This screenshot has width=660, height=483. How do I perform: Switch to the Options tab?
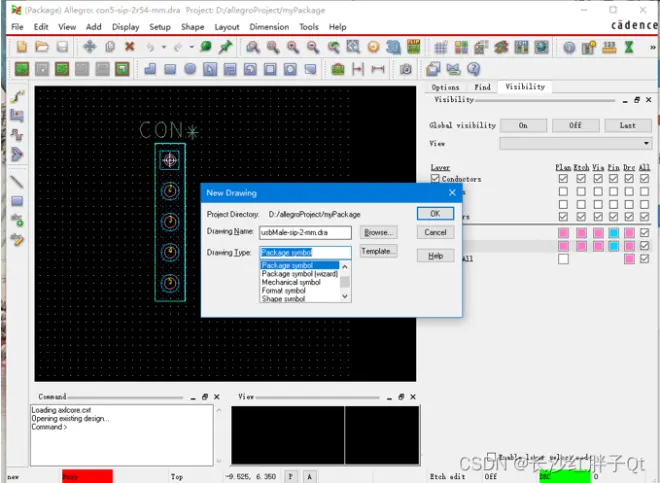click(x=445, y=87)
